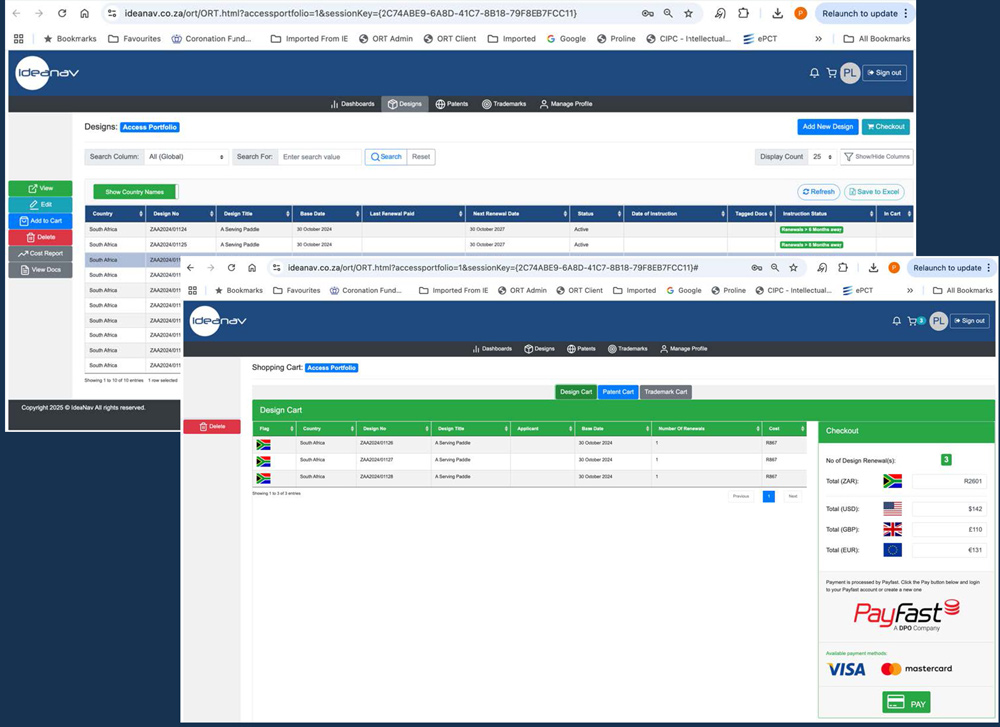Expand bookmarks overflow chevron in back browser
The height and width of the screenshot is (727, 1000).
pos(818,39)
